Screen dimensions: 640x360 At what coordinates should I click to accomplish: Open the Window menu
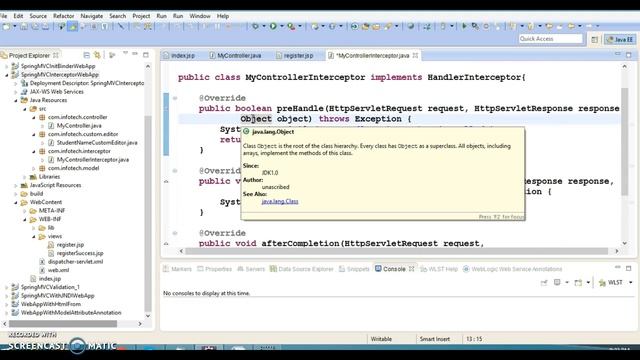(200, 16)
